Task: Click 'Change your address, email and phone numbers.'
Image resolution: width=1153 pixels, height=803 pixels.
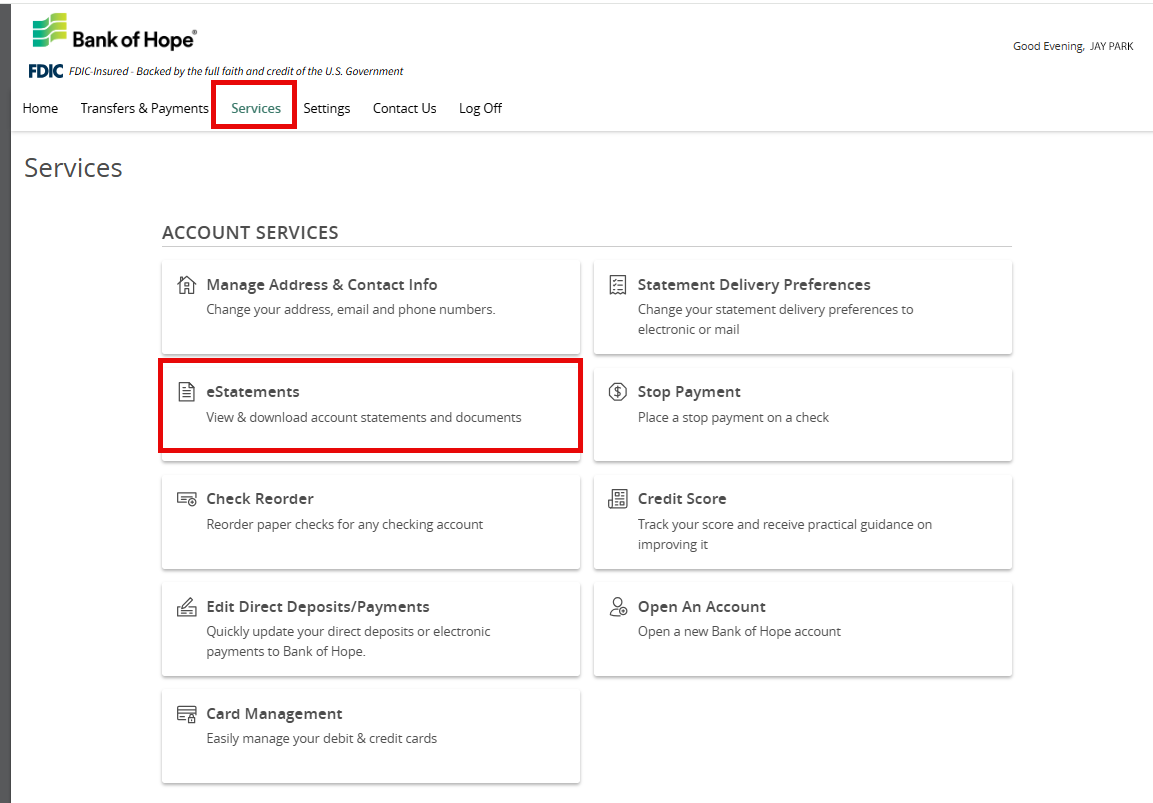Action: coord(351,310)
